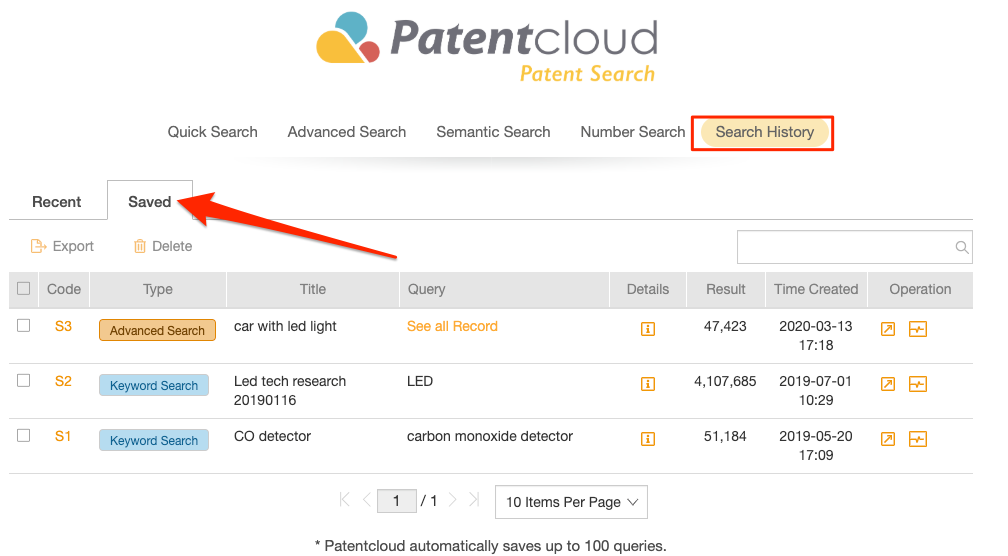Switch to the Recent tab
Viewport: 1008px width, 556px height.
pyautogui.click(x=57, y=202)
